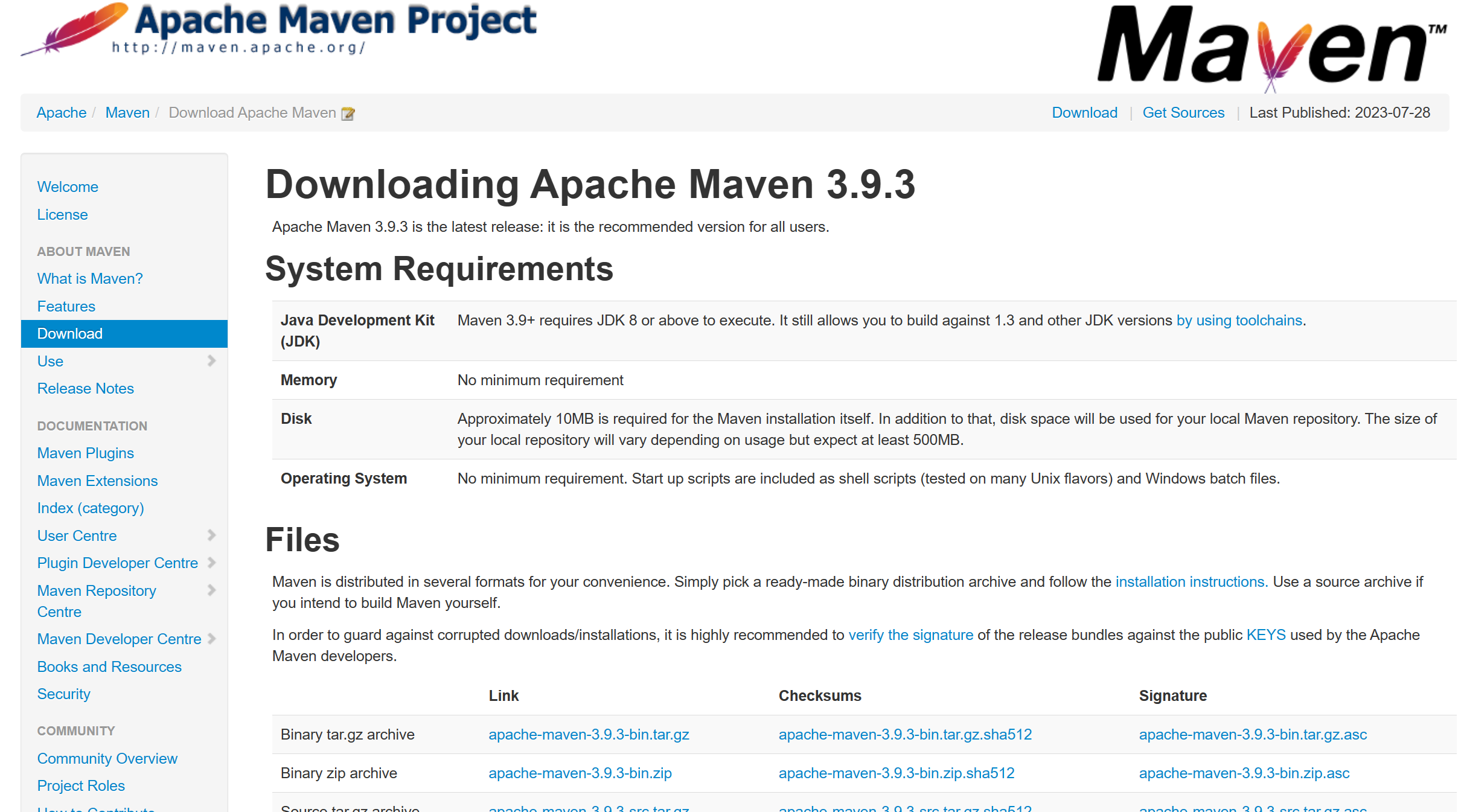Expand the User Centre chevron arrow
1464x812 pixels.
point(211,535)
